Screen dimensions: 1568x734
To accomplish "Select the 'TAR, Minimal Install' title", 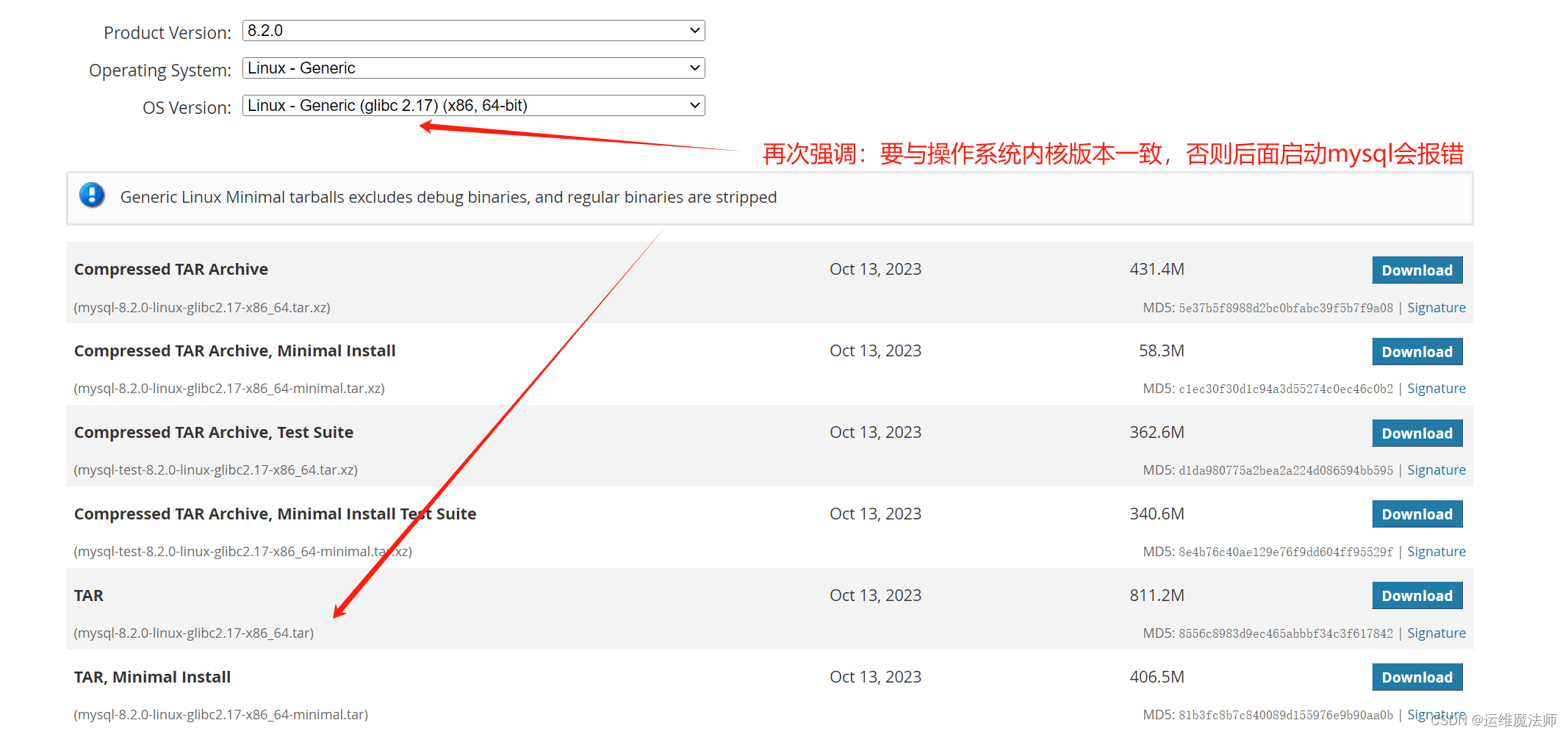I will (x=153, y=677).
